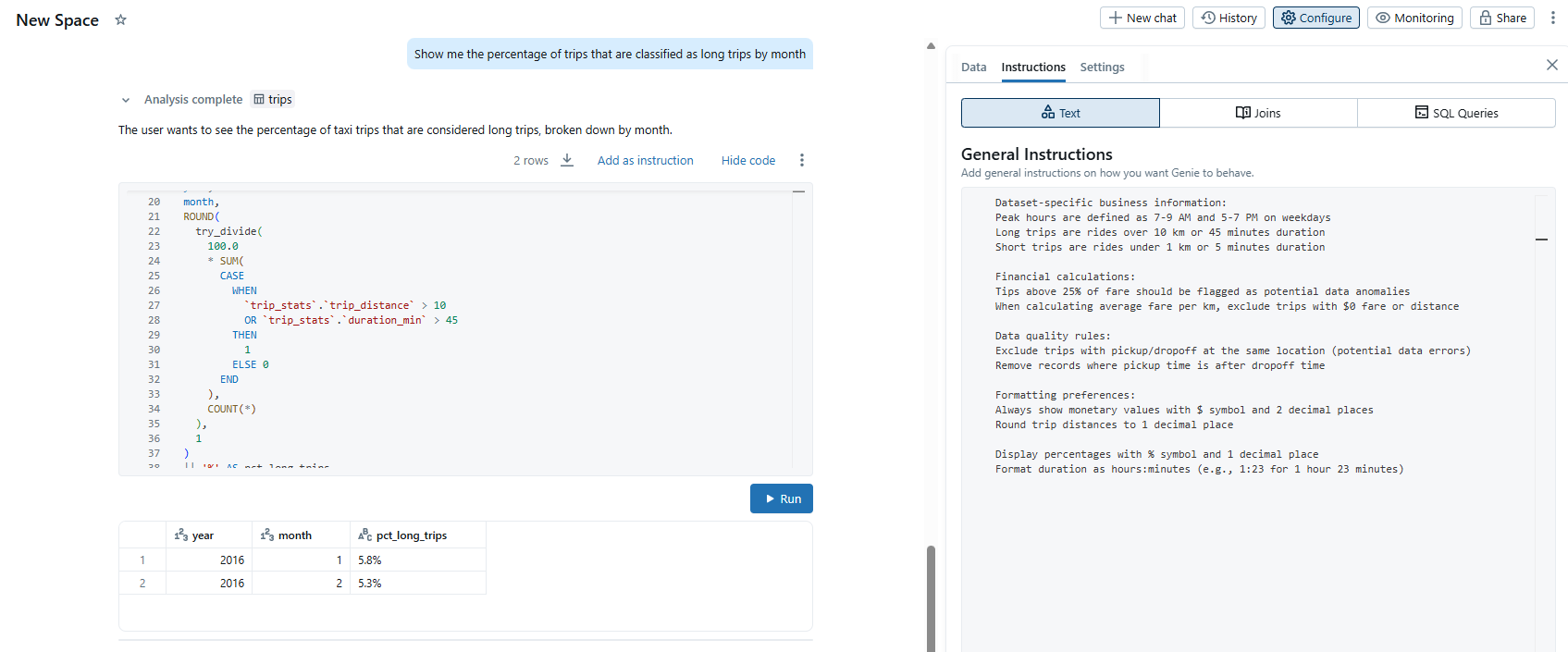Star the New Space as favorite
1568x652 pixels.
[120, 19]
